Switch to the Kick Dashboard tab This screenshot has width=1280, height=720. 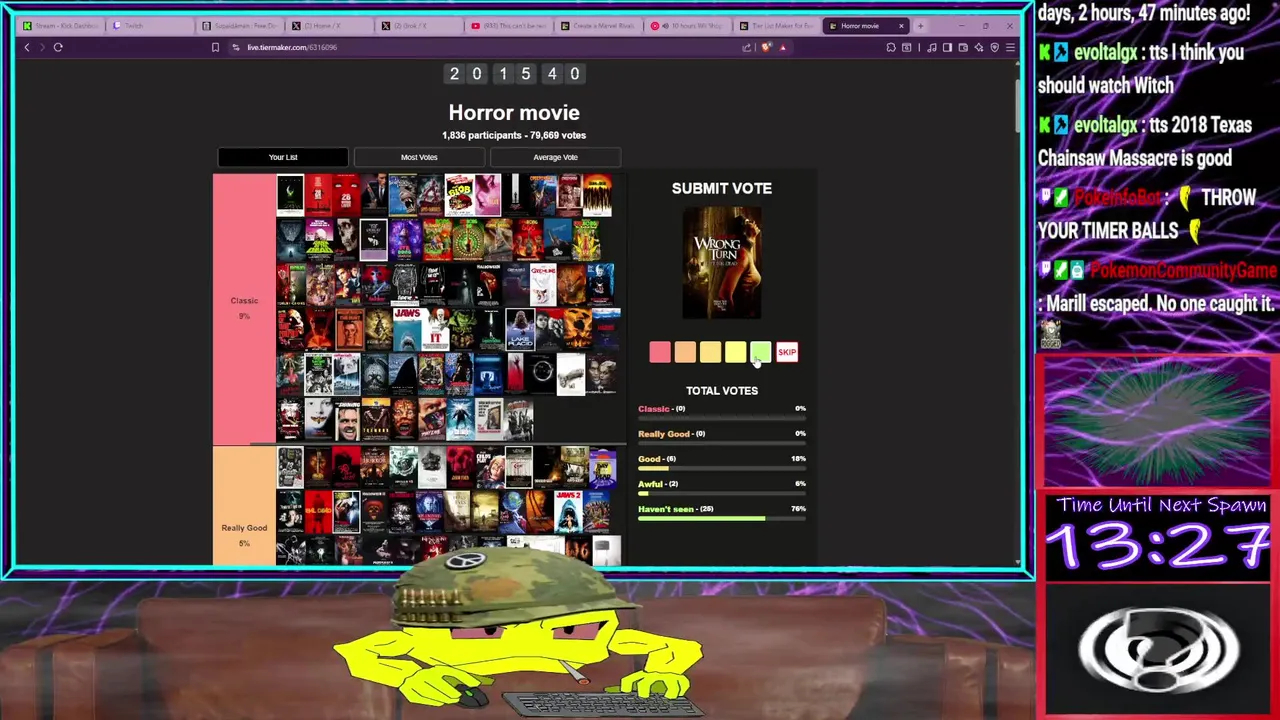tap(61, 26)
